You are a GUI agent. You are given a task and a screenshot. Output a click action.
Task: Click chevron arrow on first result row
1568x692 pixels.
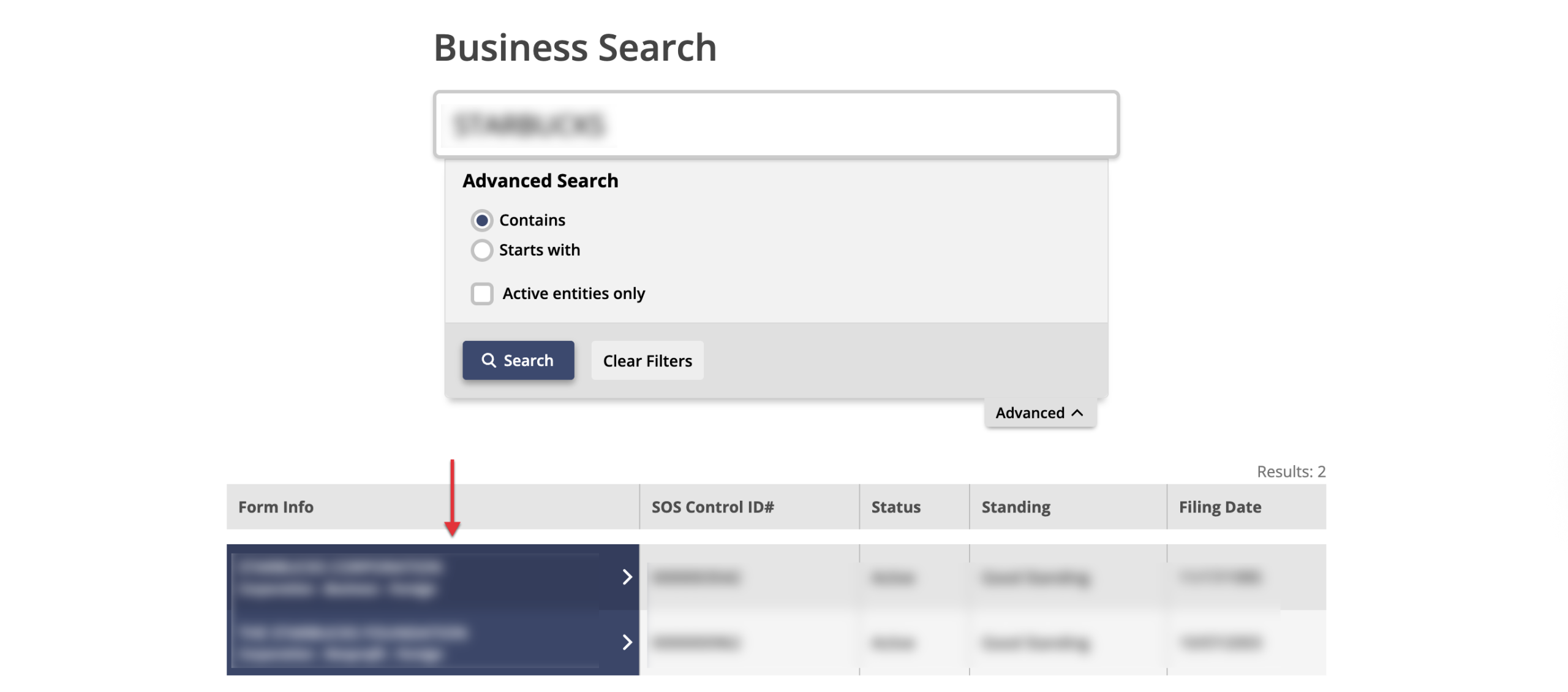(627, 577)
